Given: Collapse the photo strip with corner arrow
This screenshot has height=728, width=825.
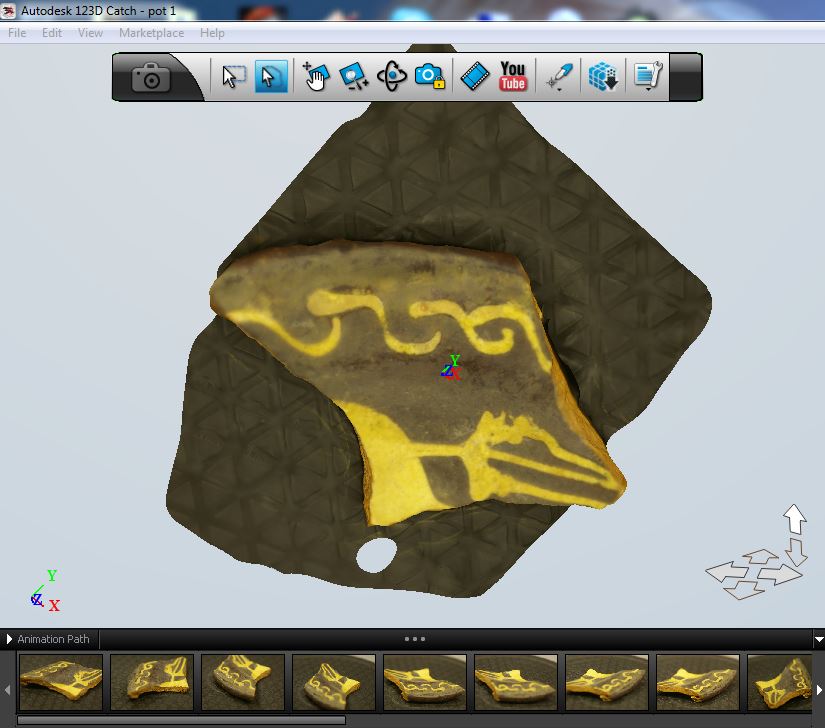Looking at the screenshot, I should click(x=819, y=640).
